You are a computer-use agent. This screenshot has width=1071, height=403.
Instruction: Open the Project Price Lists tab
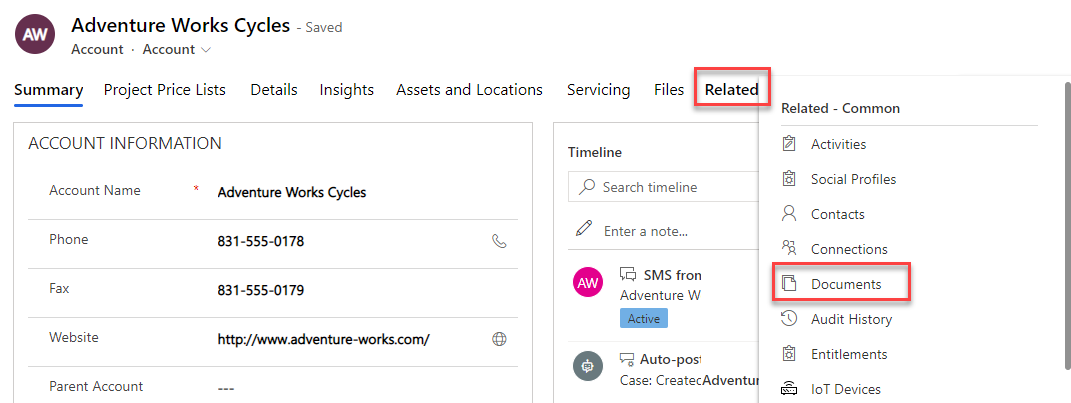(165, 90)
